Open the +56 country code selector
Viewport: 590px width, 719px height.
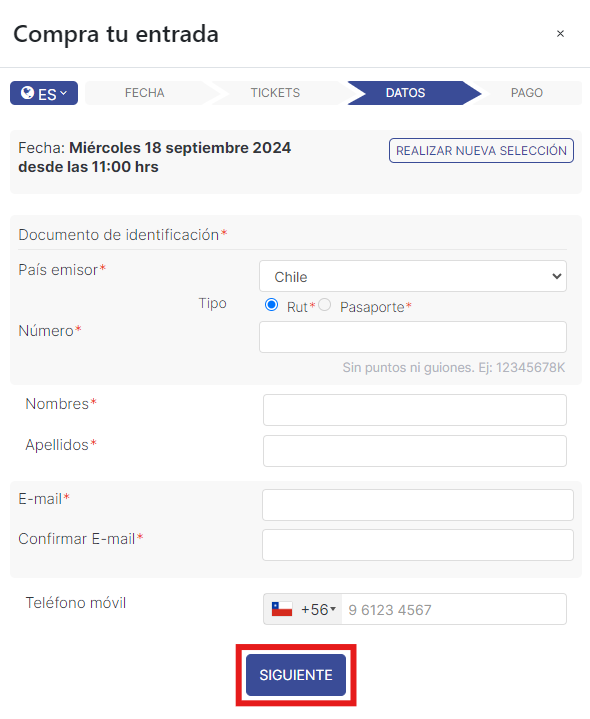[x=303, y=609]
